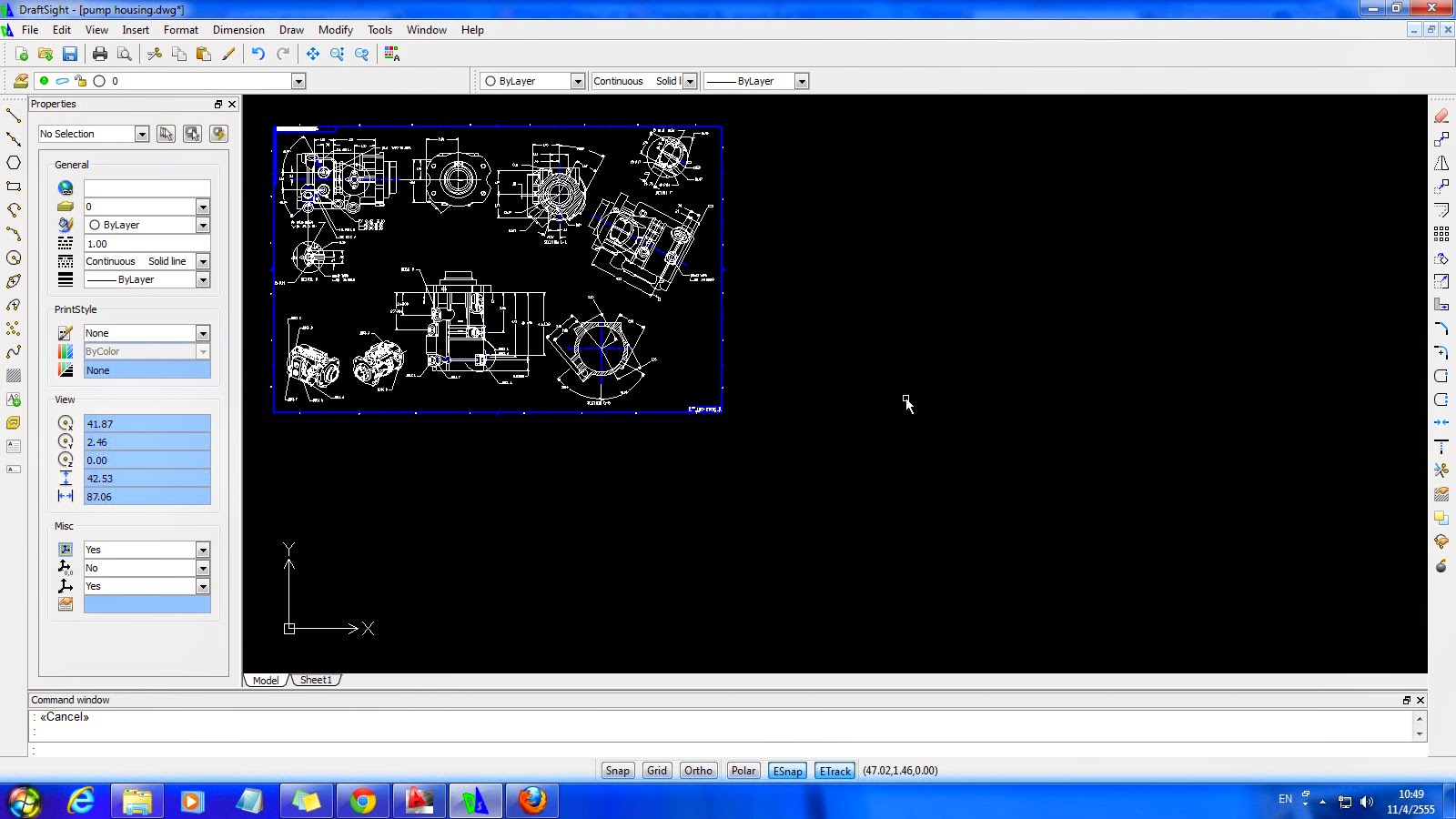Screen dimensions: 1456x819
Task: Click the Delete eraser tool icon
Action: (x=1441, y=116)
